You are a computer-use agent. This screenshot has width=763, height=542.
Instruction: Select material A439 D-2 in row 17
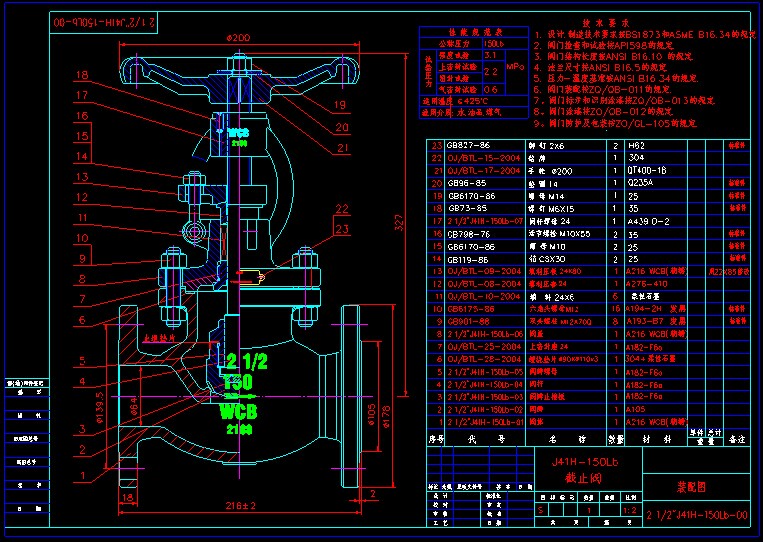pos(648,221)
